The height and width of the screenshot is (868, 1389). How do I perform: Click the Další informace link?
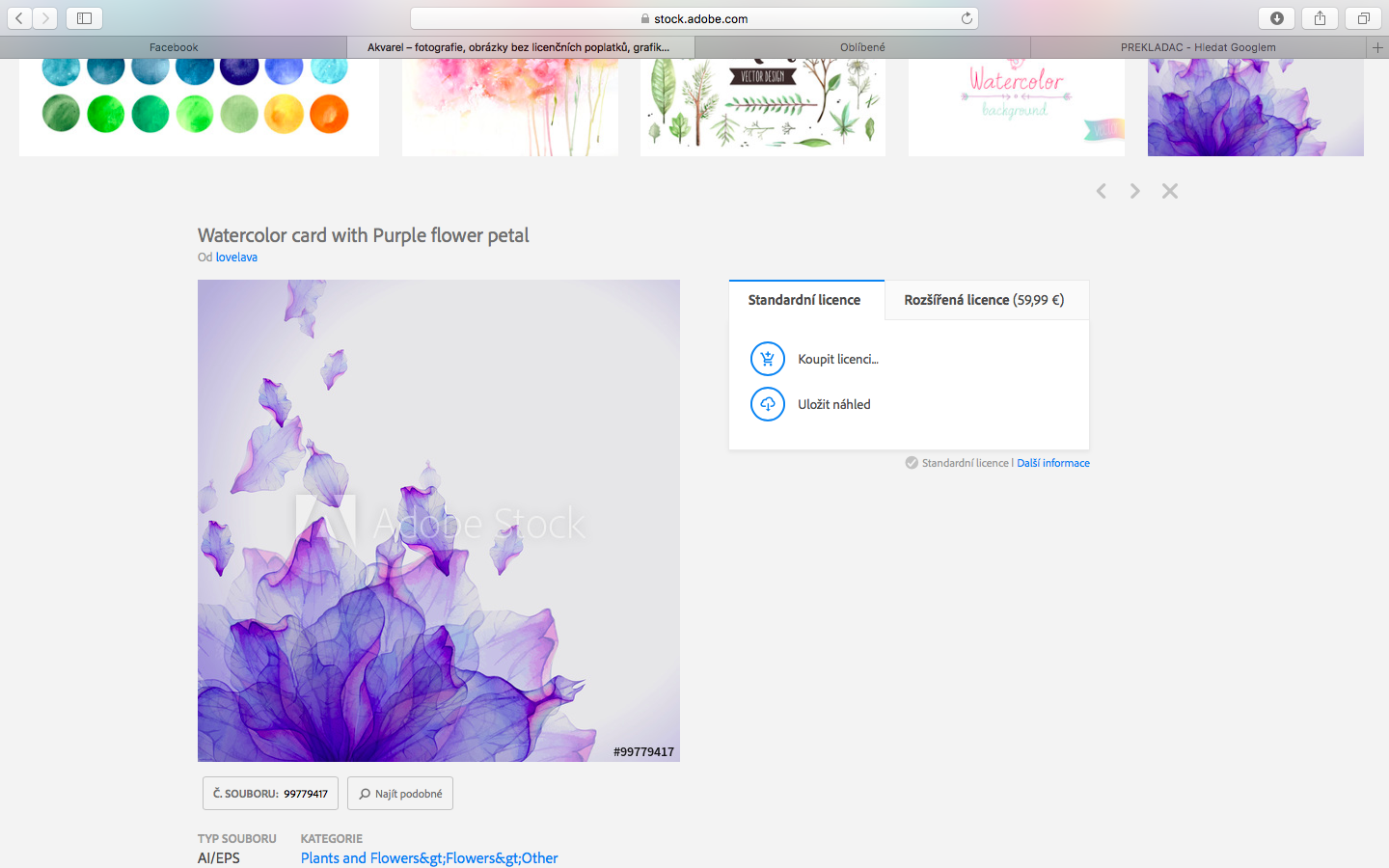click(1053, 463)
